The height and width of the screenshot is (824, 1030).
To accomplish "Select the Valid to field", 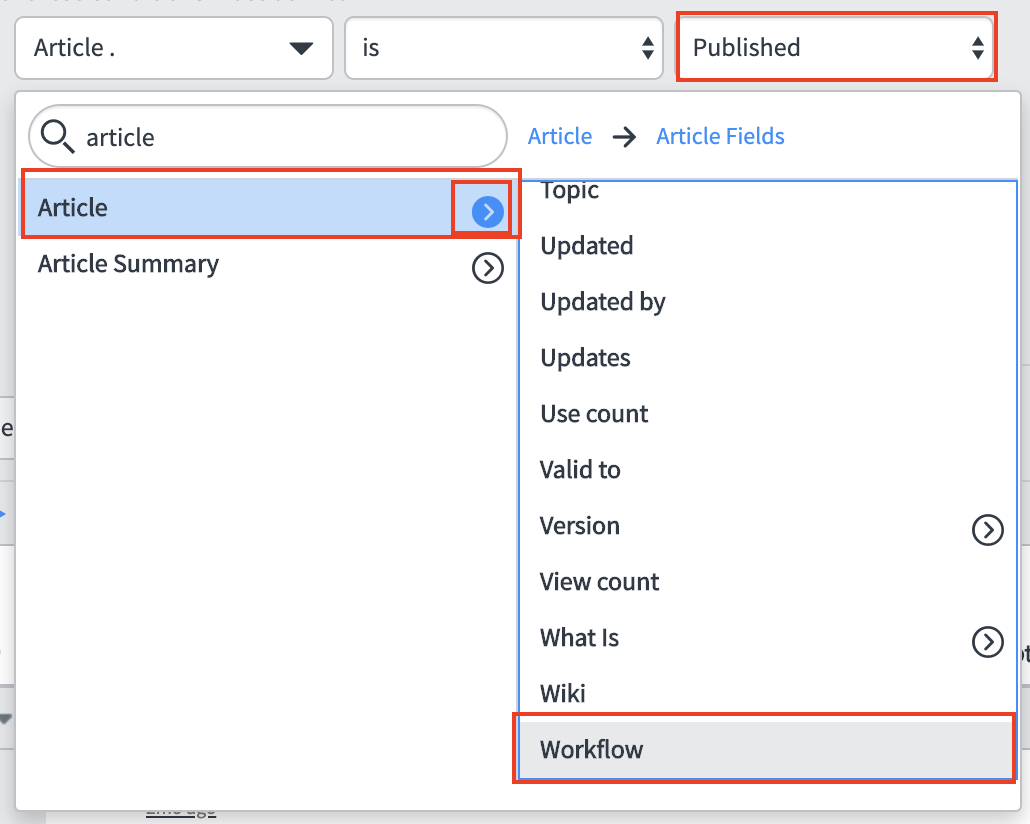I will [580, 470].
